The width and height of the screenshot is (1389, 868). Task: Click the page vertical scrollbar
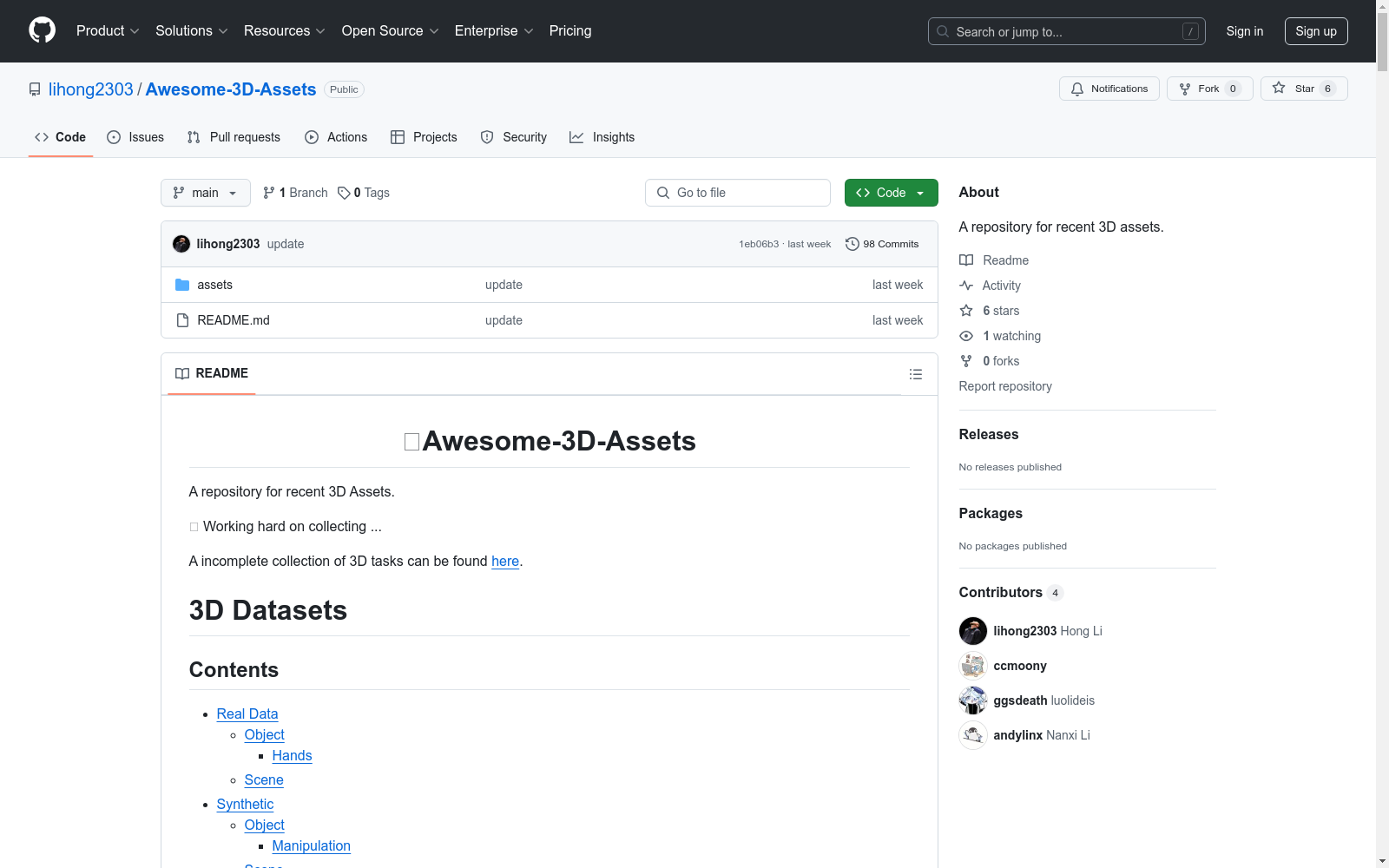1382,434
